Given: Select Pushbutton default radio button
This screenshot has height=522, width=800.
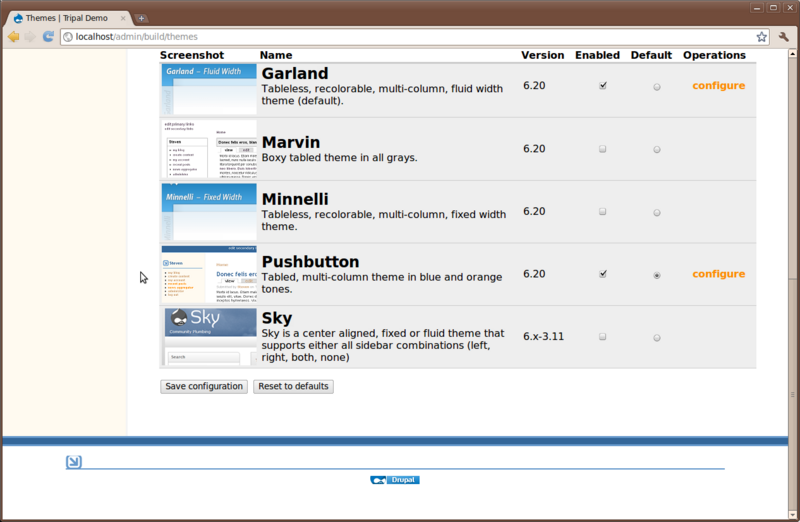Looking at the screenshot, I should pyautogui.click(x=657, y=275).
